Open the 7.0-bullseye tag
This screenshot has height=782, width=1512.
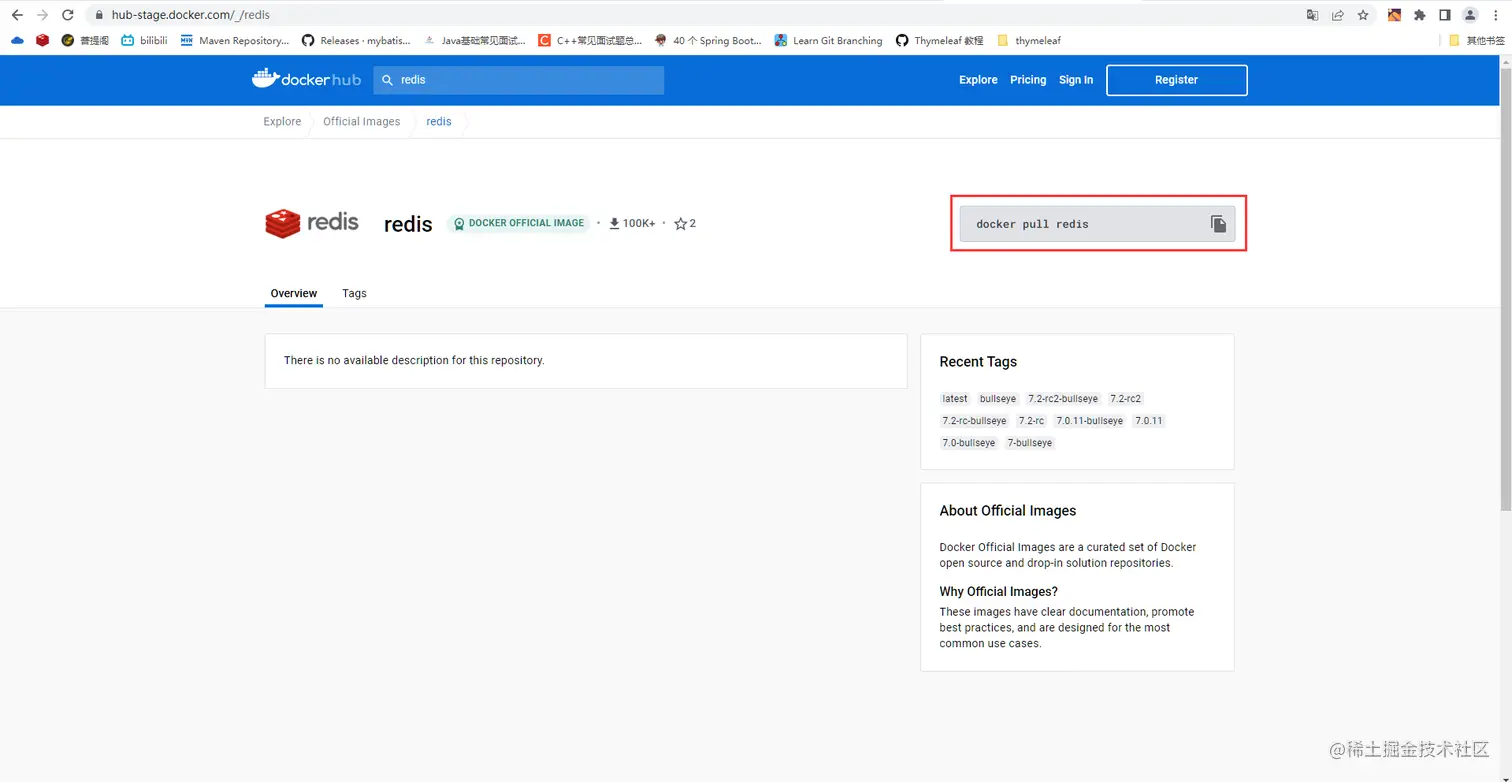coord(969,443)
